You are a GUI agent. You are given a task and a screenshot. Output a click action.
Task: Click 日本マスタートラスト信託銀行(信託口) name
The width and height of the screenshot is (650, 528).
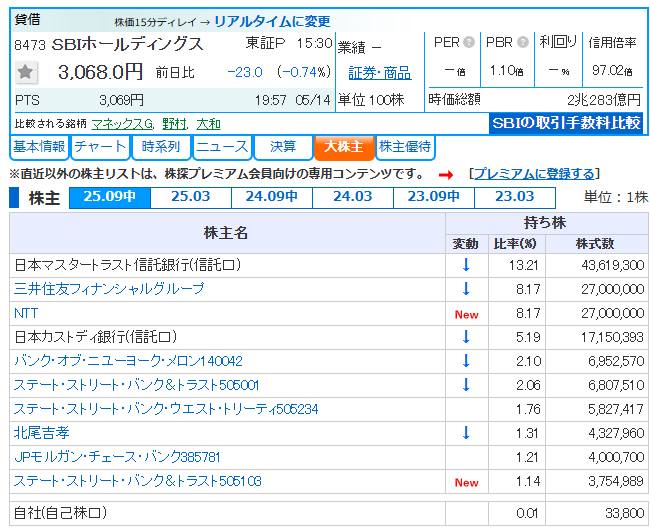(x=128, y=264)
